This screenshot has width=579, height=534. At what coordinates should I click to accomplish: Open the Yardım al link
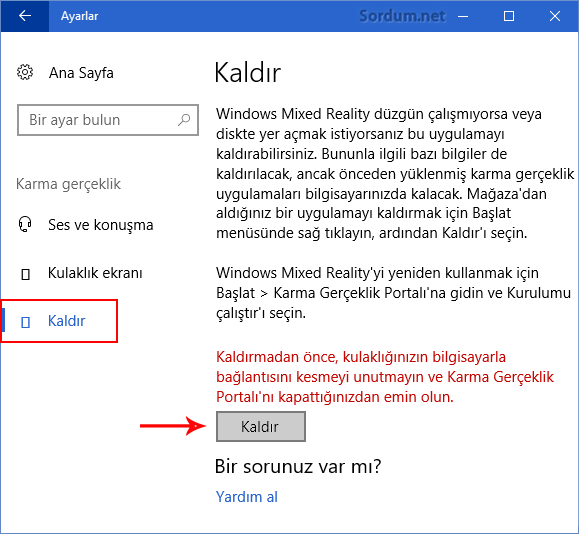coord(247,497)
